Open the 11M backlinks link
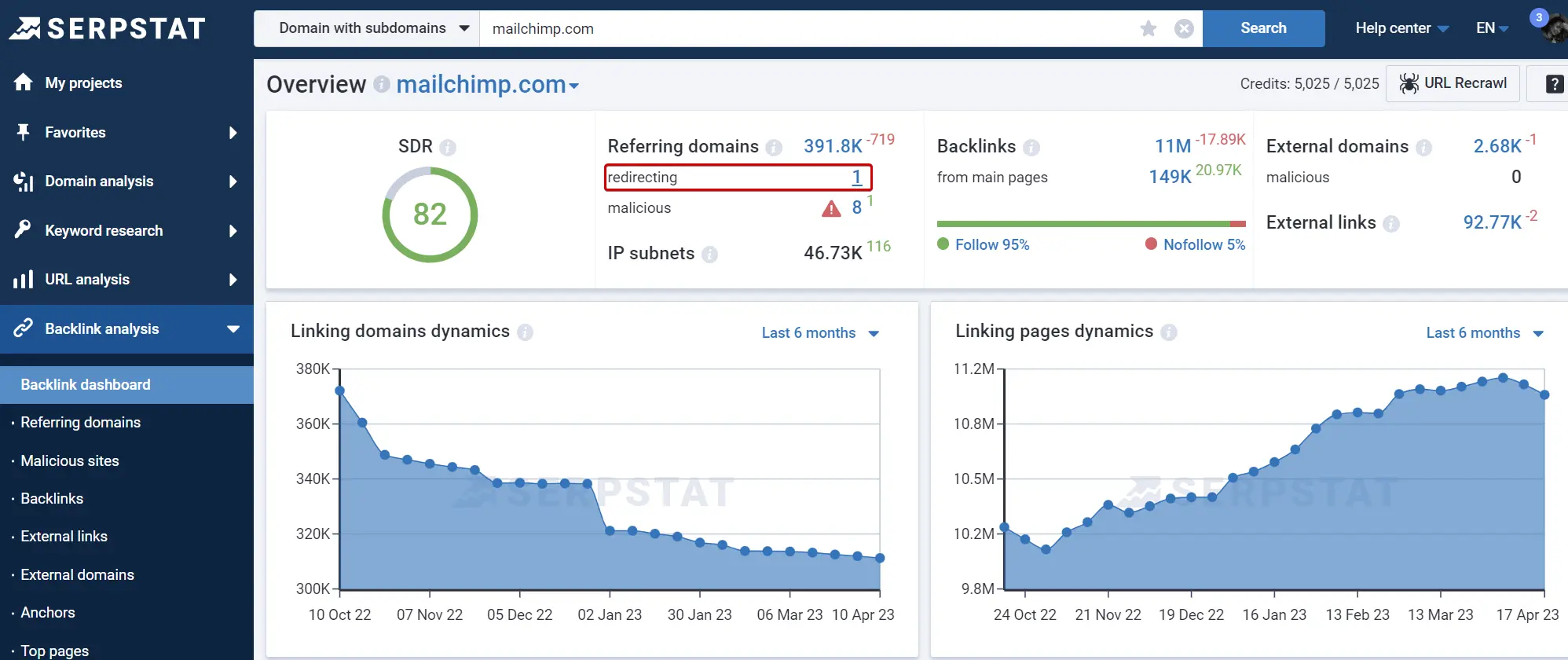Image resolution: width=1568 pixels, height=660 pixels. pyautogui.click(x=1173, y=147)
